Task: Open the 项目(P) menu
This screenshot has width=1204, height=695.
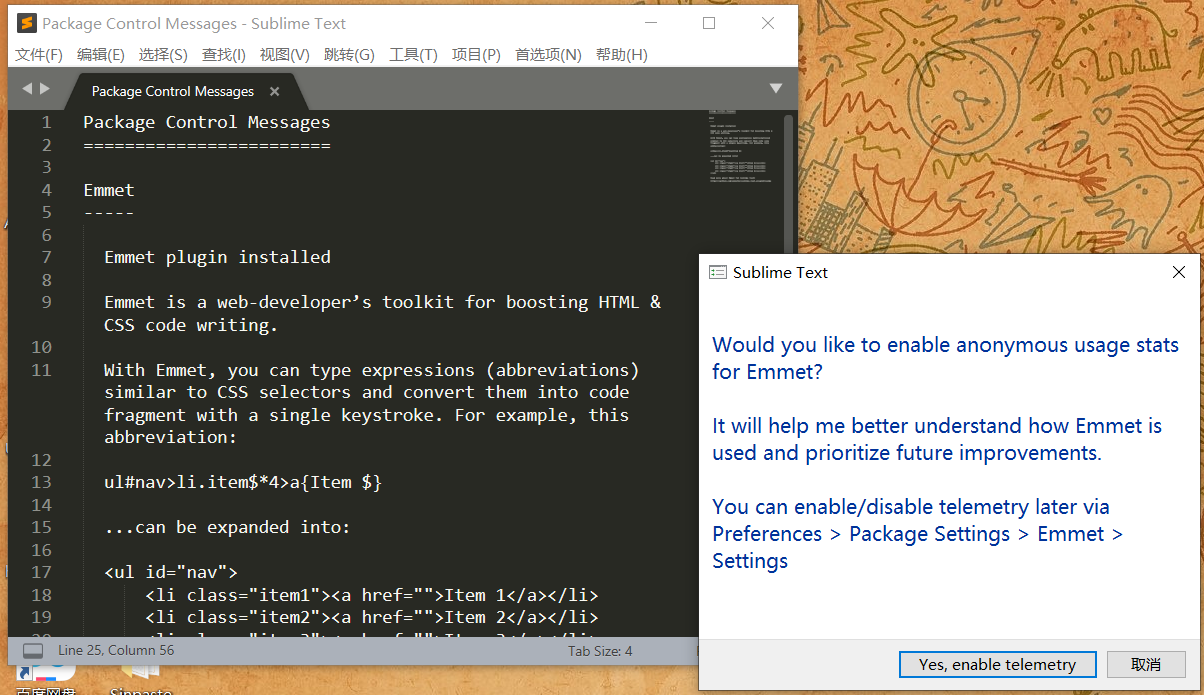Action: [476, 55]
